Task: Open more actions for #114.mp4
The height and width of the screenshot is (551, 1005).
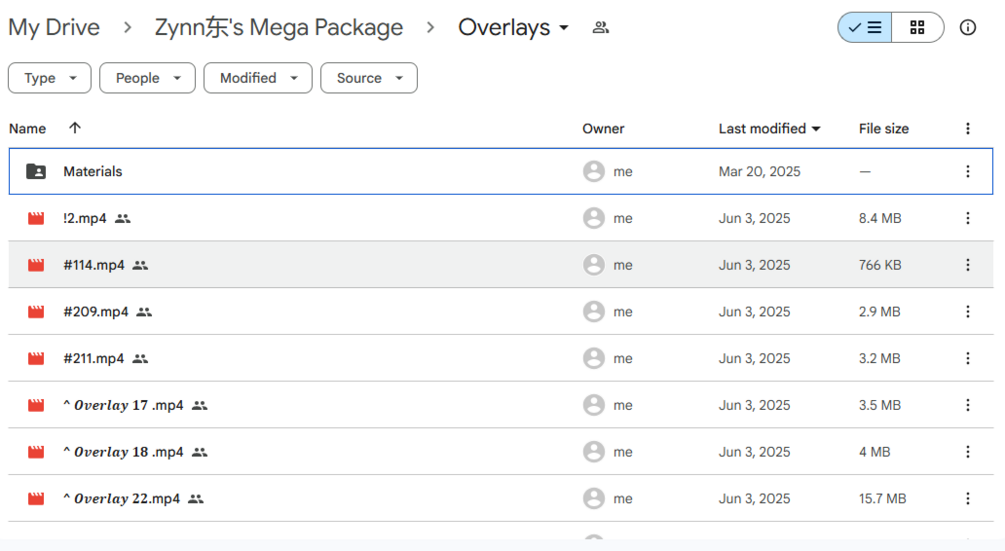Action: pyautogui.click(x=967, y=265)
